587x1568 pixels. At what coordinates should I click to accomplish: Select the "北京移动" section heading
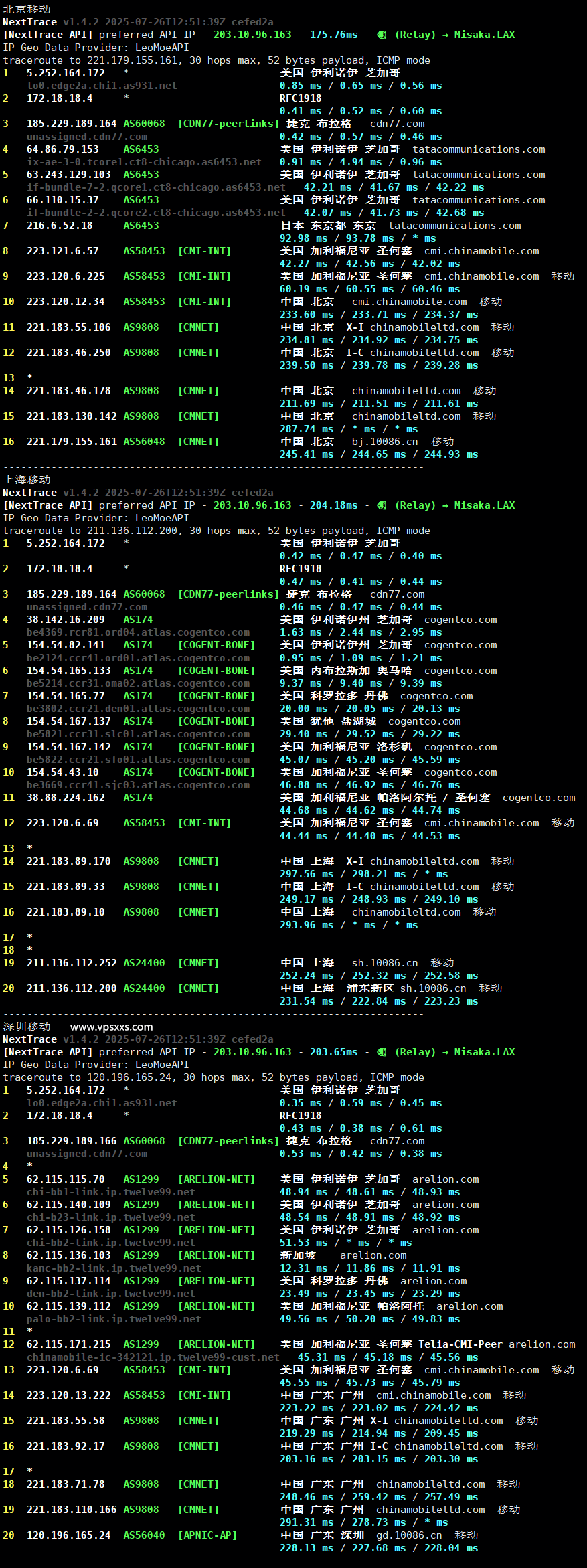(27, 9)
